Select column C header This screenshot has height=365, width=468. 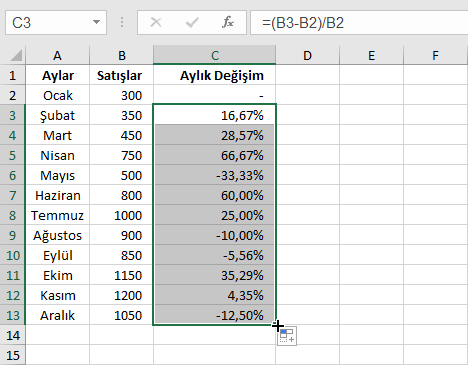click(x=215, y=55)
